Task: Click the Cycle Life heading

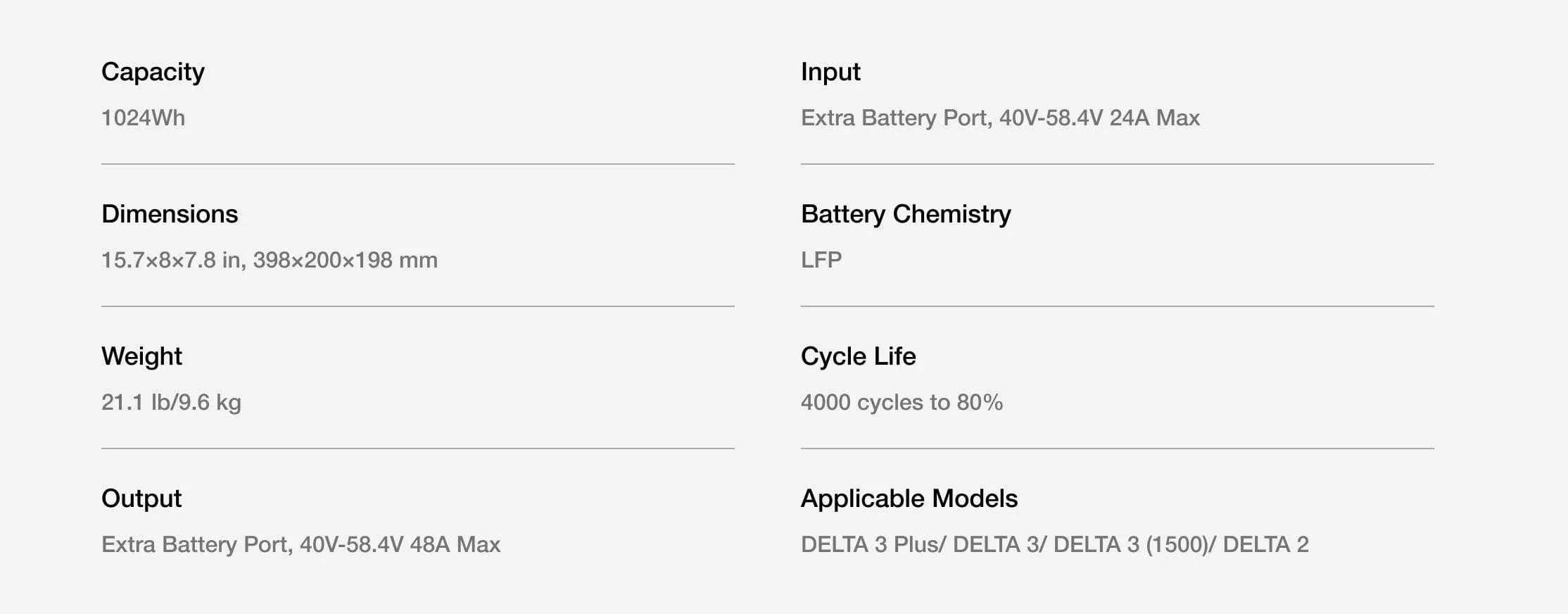Action: [x=858, y=356]
